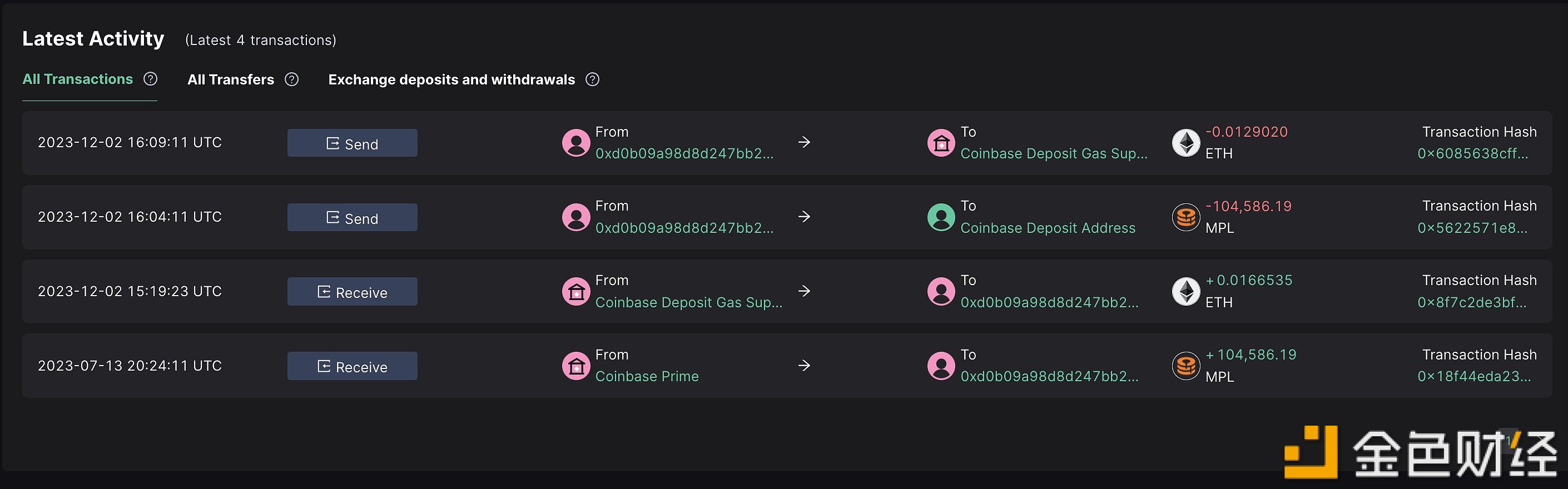Click the green Coinbase Deposit Address avatar icon
The height and width of the screenshot is (489, 1568).
click(x=941, y=217)
